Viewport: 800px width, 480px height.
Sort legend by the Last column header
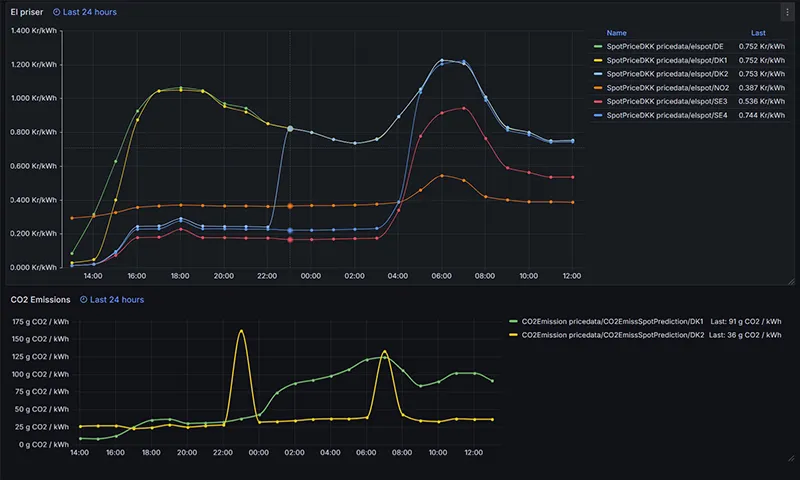tap(758, 33)
